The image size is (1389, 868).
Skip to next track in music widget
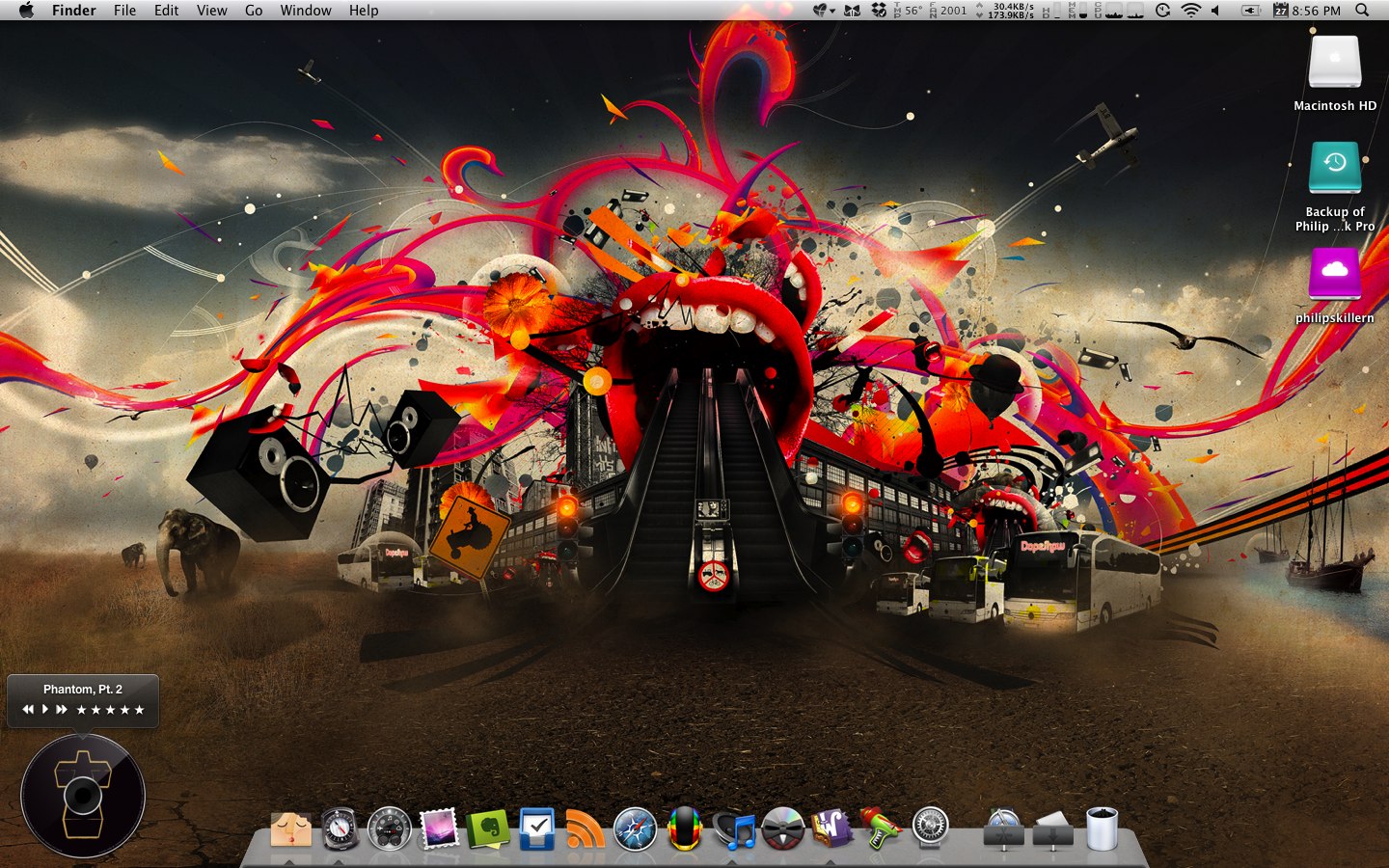(x=62, y=709)
